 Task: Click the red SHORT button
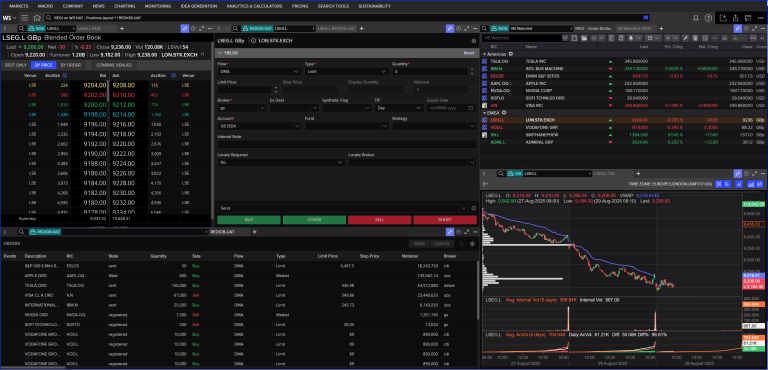coord(445,220)
